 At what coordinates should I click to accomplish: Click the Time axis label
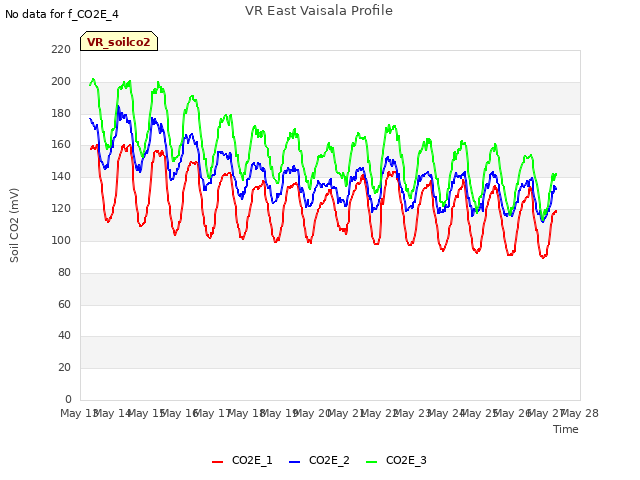pyautogui.click(x=566, y=429)
